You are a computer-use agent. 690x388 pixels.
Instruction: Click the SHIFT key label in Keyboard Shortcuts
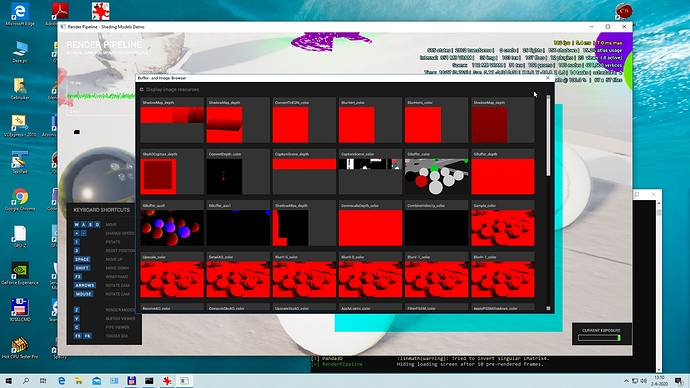tap(82, 268)
